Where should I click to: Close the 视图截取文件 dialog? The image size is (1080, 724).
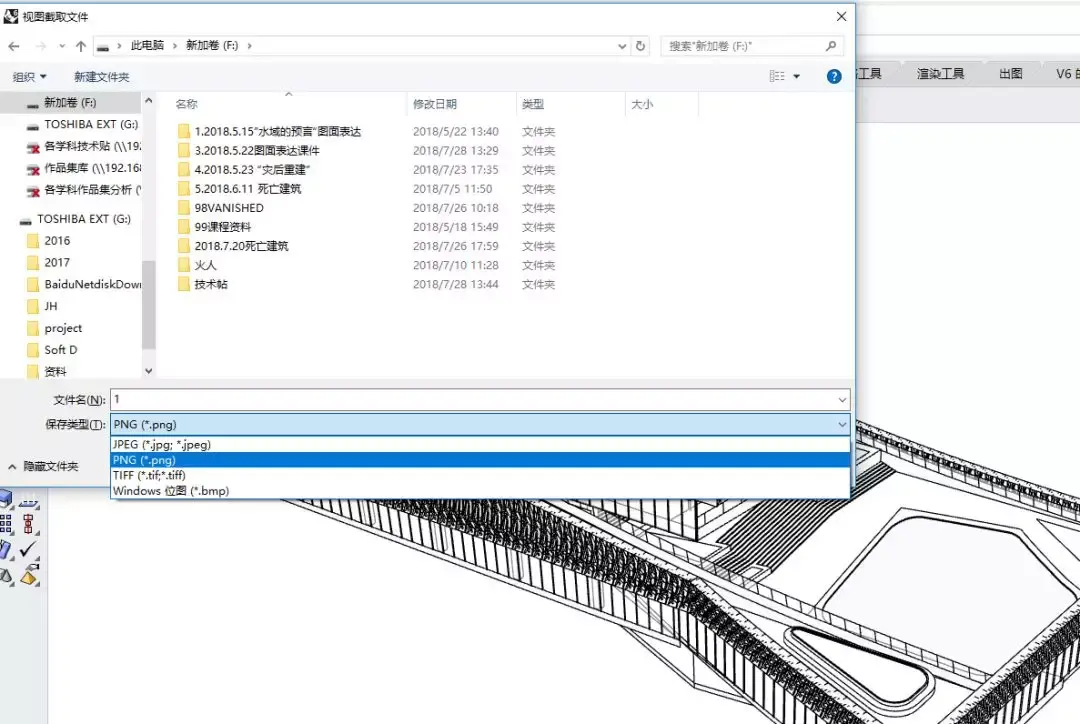point(841,17)
